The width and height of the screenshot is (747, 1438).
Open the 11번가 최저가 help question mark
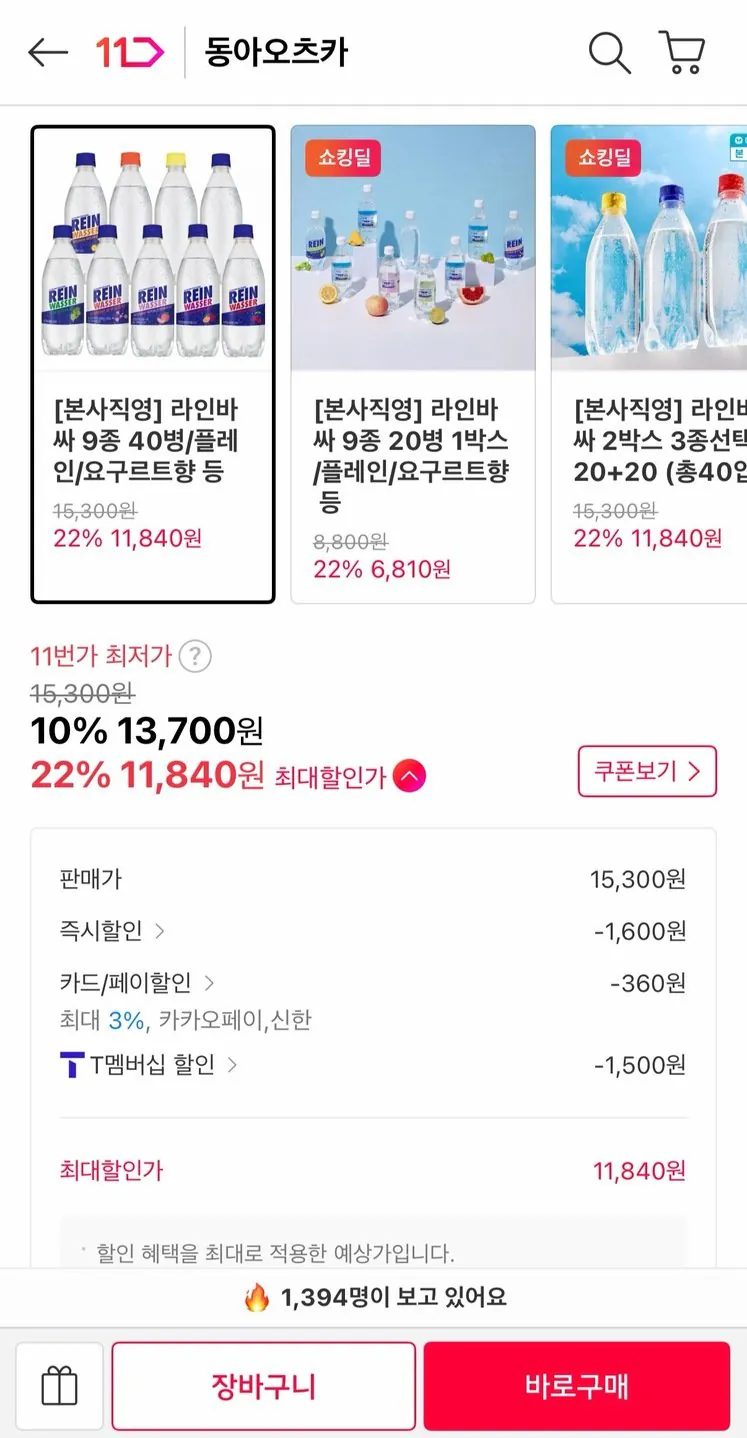click(196, 656)
